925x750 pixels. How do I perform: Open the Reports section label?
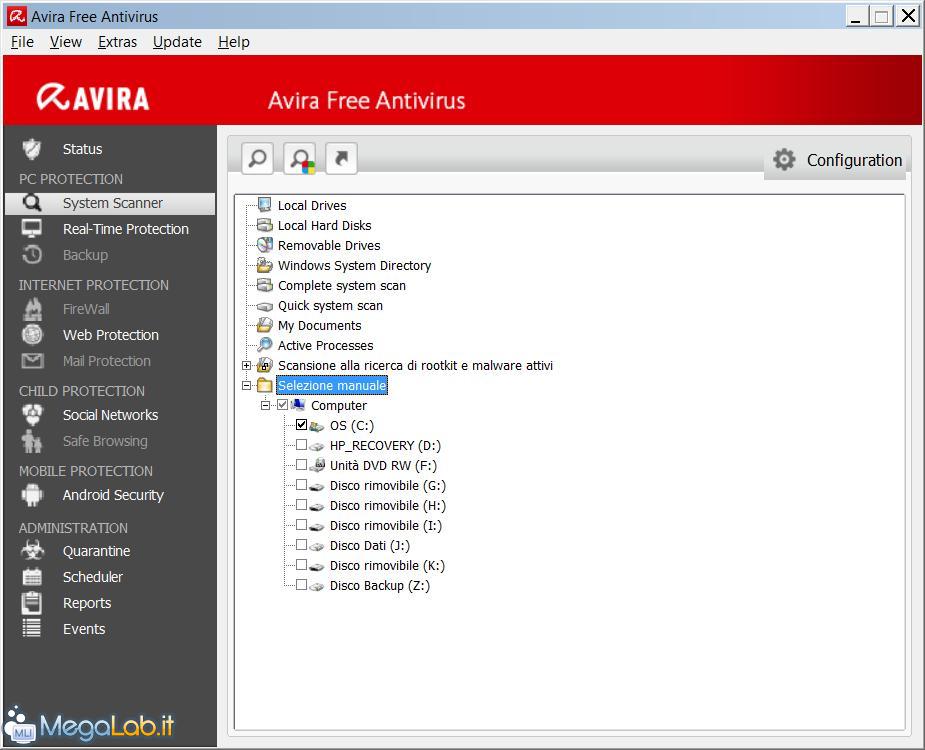[87, 603]
